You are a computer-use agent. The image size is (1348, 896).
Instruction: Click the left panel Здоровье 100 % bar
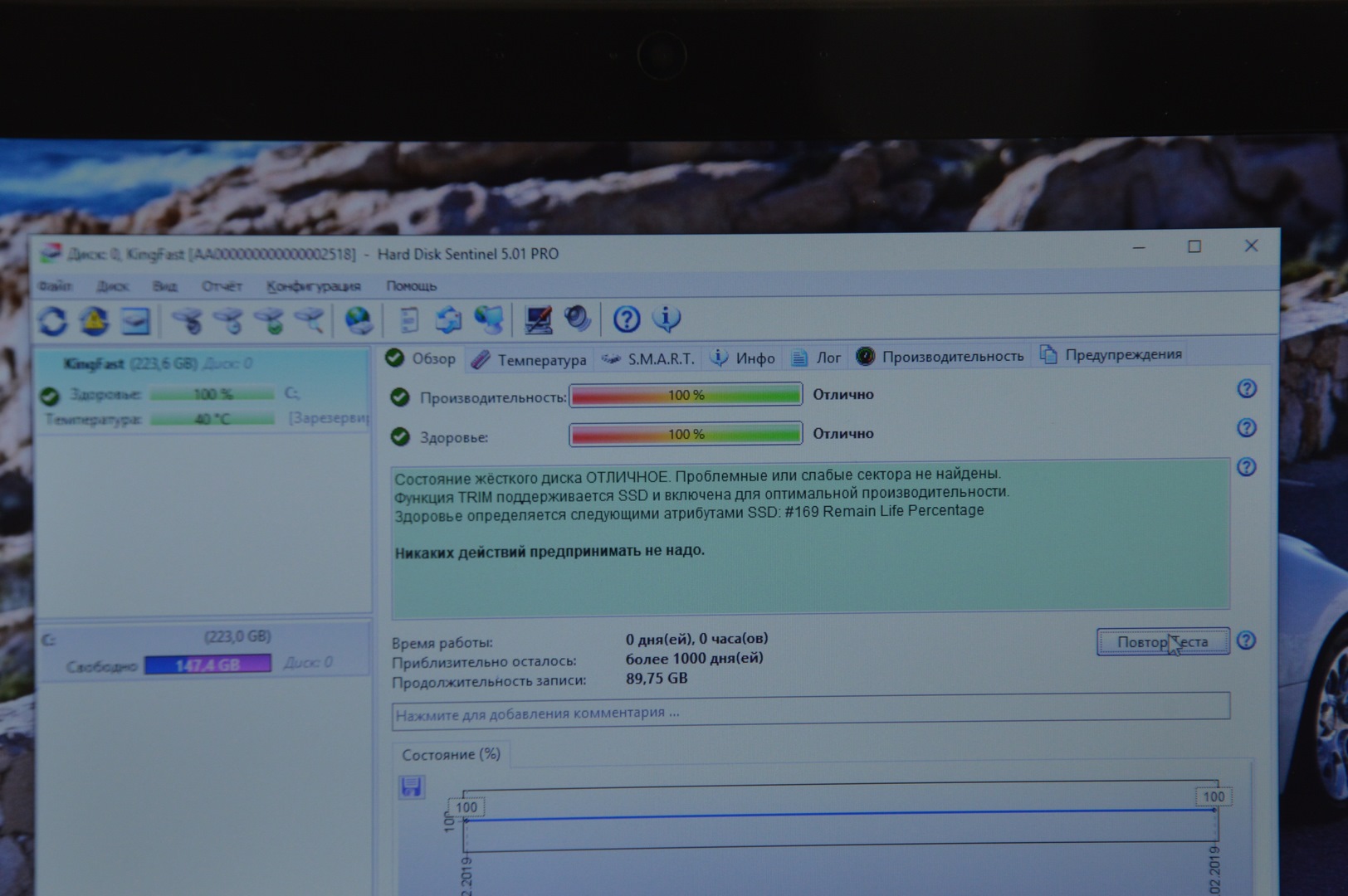pos(212,394)
